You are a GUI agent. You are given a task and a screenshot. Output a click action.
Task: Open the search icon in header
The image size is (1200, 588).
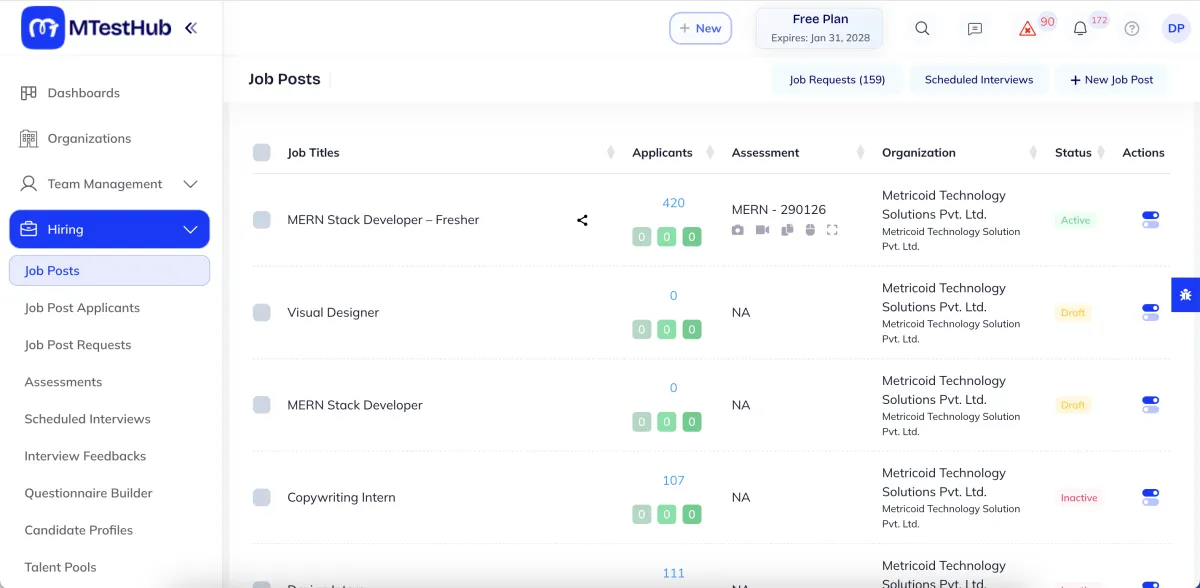click(x=922, y=29)
